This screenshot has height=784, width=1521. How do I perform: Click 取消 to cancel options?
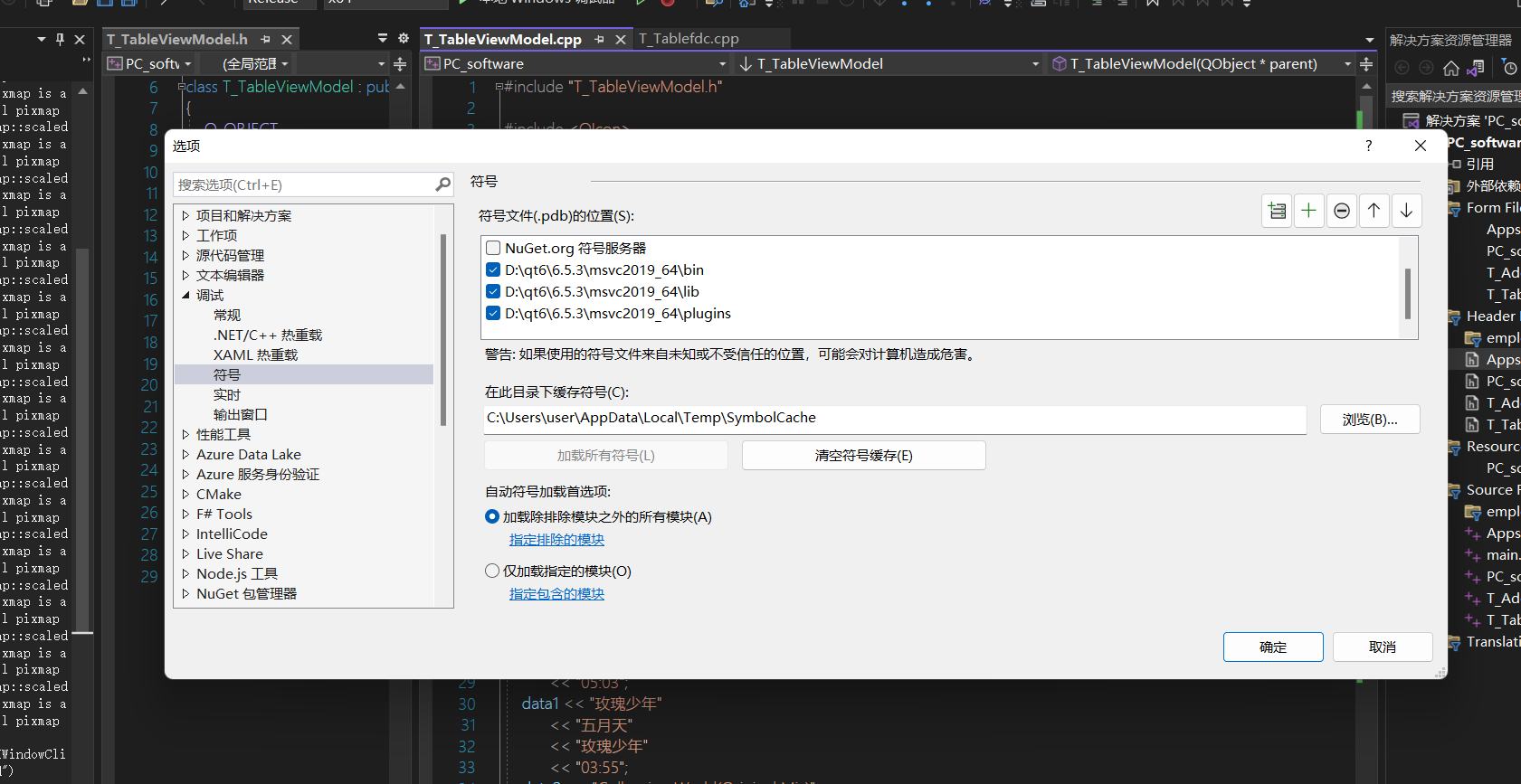(1383, 647)
